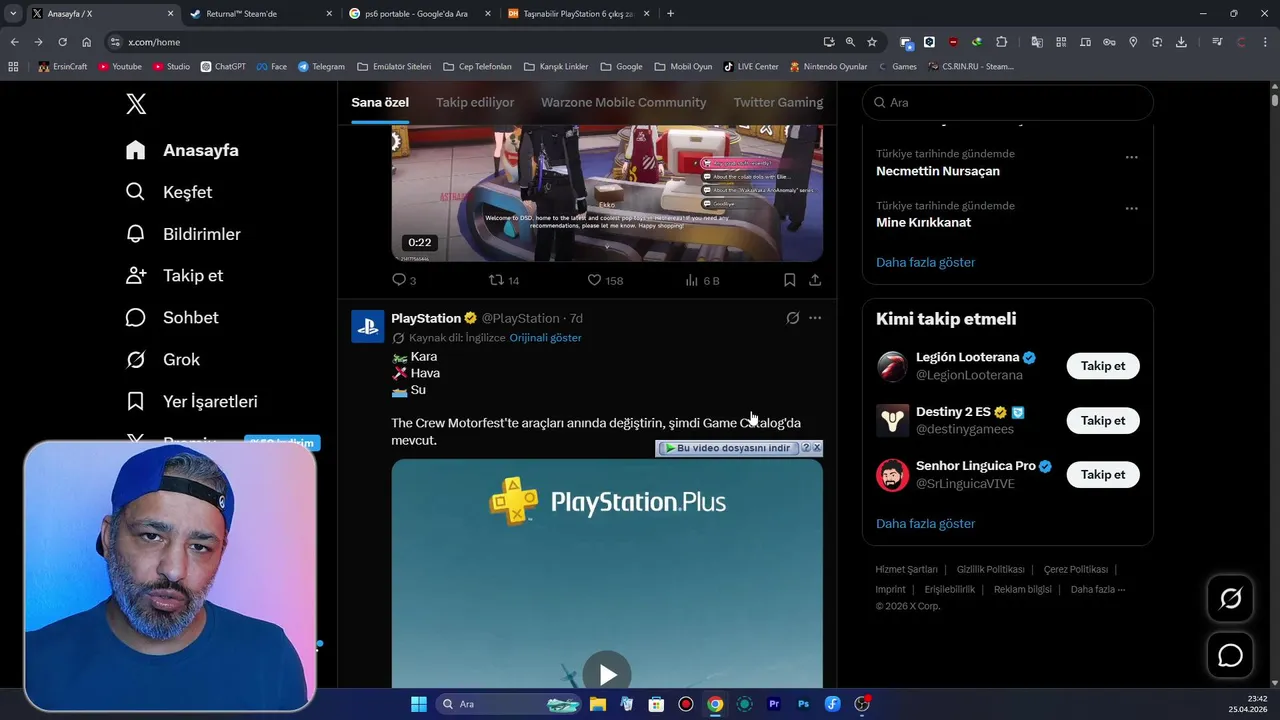
Task: Follow Legión Looterana
Action: tap(1103, 366)
